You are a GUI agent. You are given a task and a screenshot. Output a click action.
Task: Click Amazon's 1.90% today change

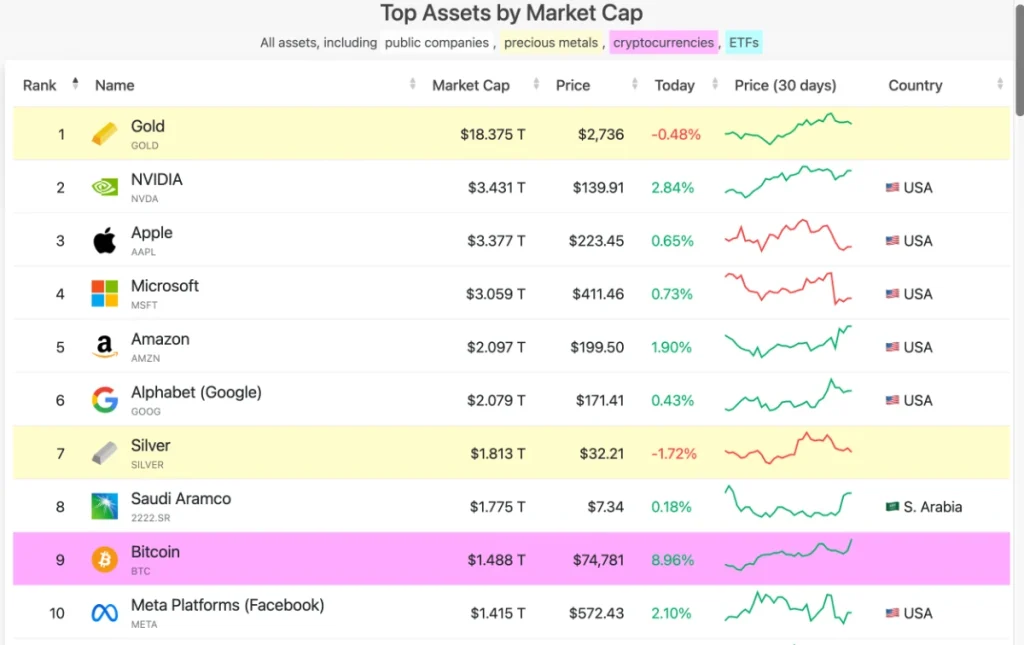tap(671, 347)
